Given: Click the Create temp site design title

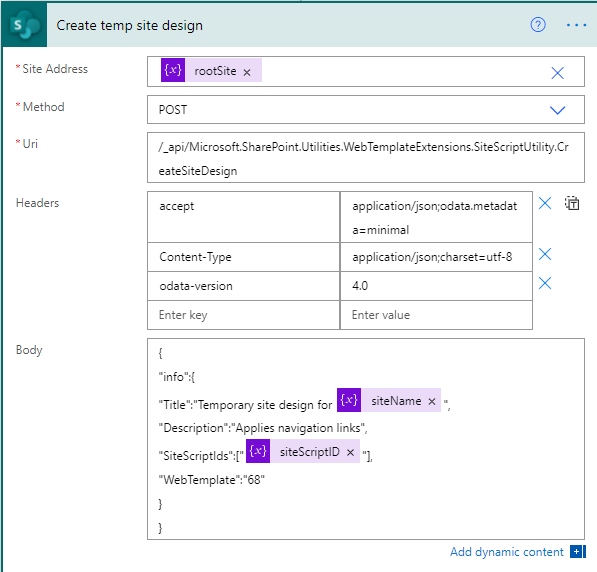Looking at the screenshot, I should point(129,26).
